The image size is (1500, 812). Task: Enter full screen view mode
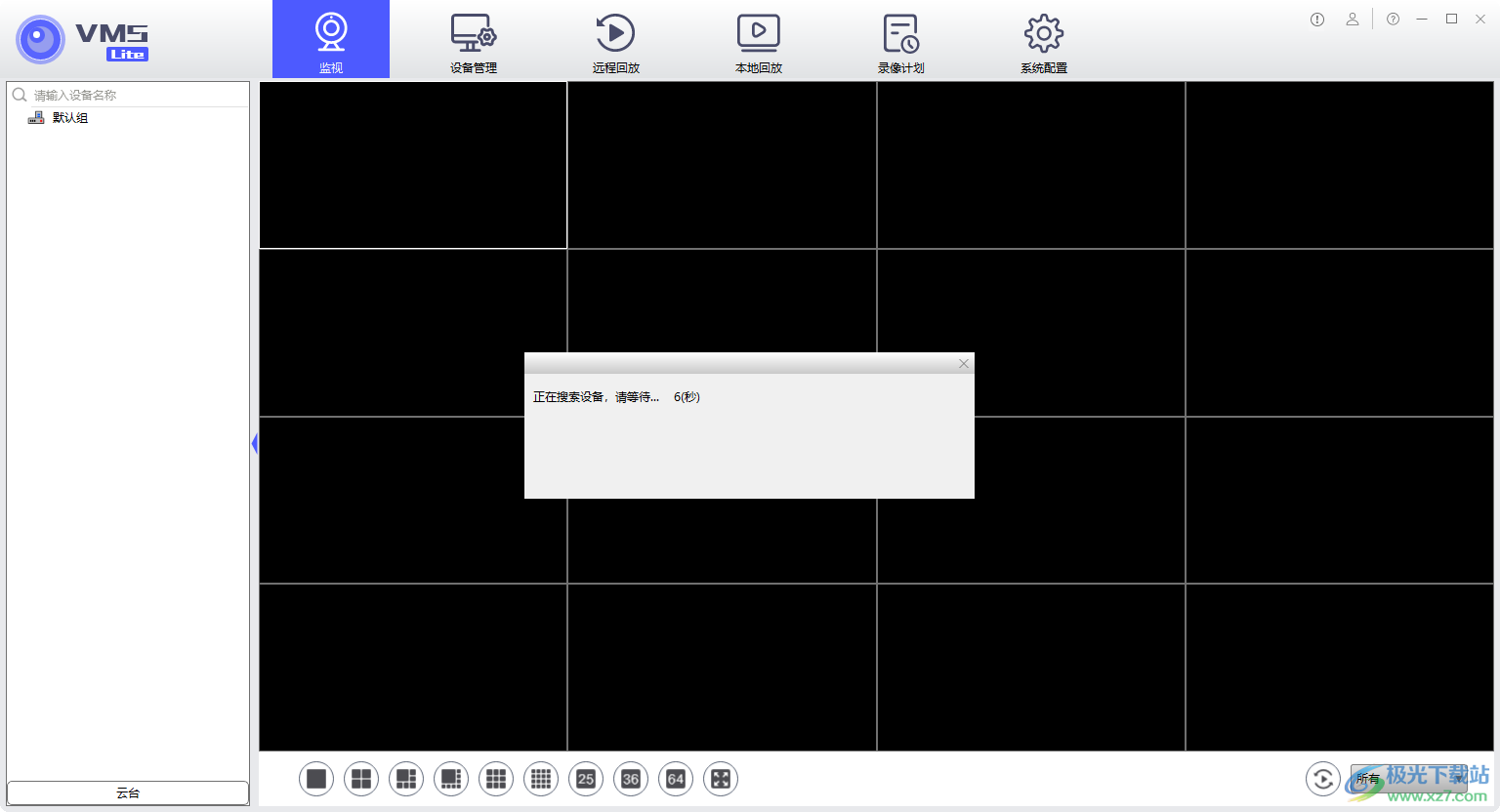pos(721,779)
